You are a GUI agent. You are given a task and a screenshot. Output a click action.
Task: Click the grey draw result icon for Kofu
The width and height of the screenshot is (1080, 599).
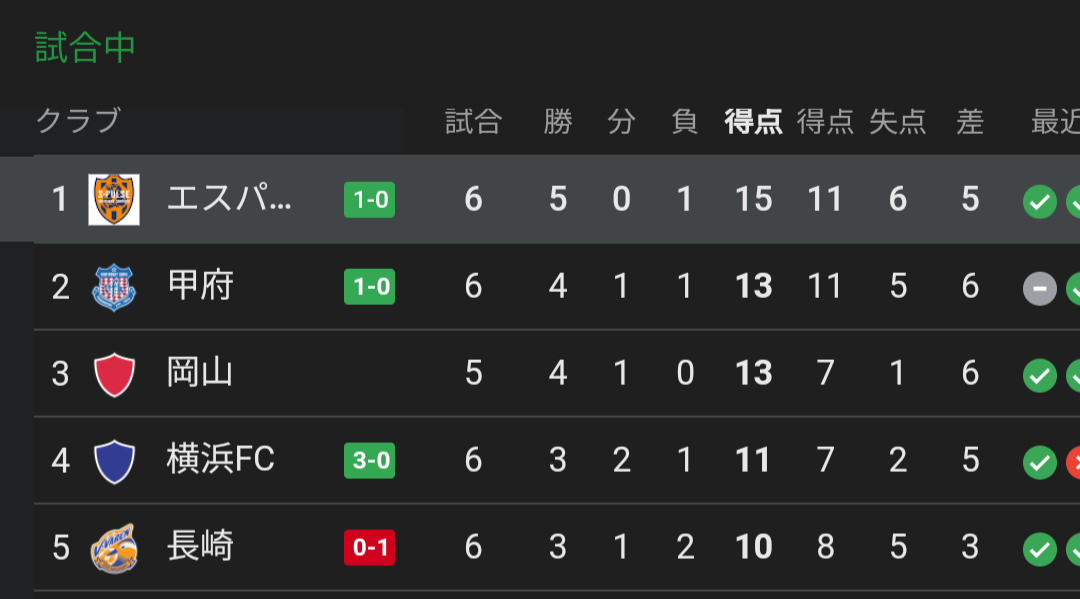(1039, 288)
